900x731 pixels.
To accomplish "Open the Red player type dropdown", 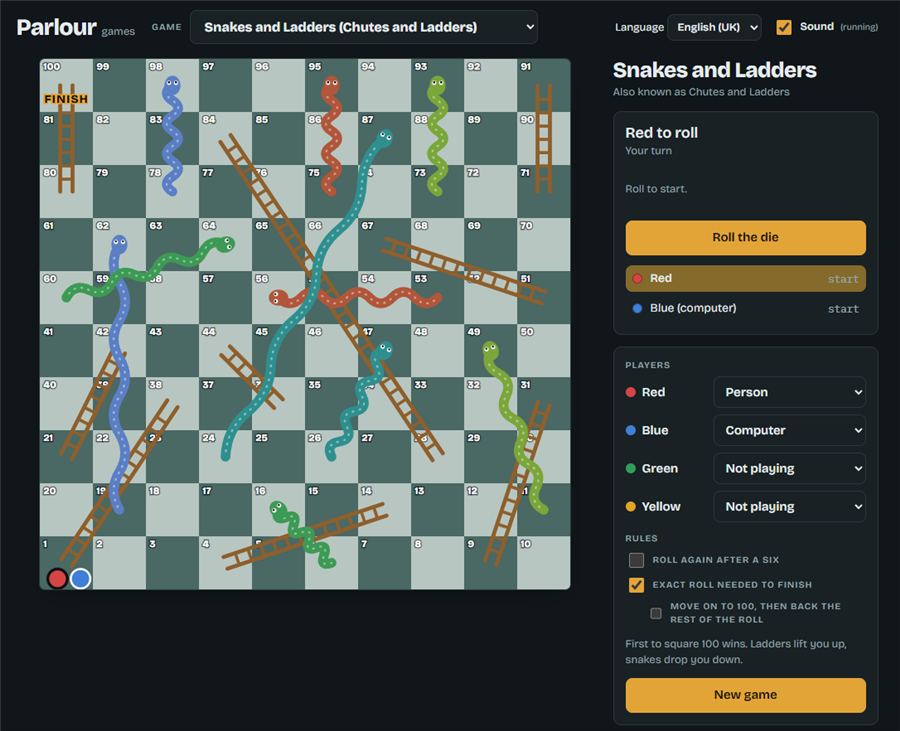I will pyautogui.click(x=790, y=392).
